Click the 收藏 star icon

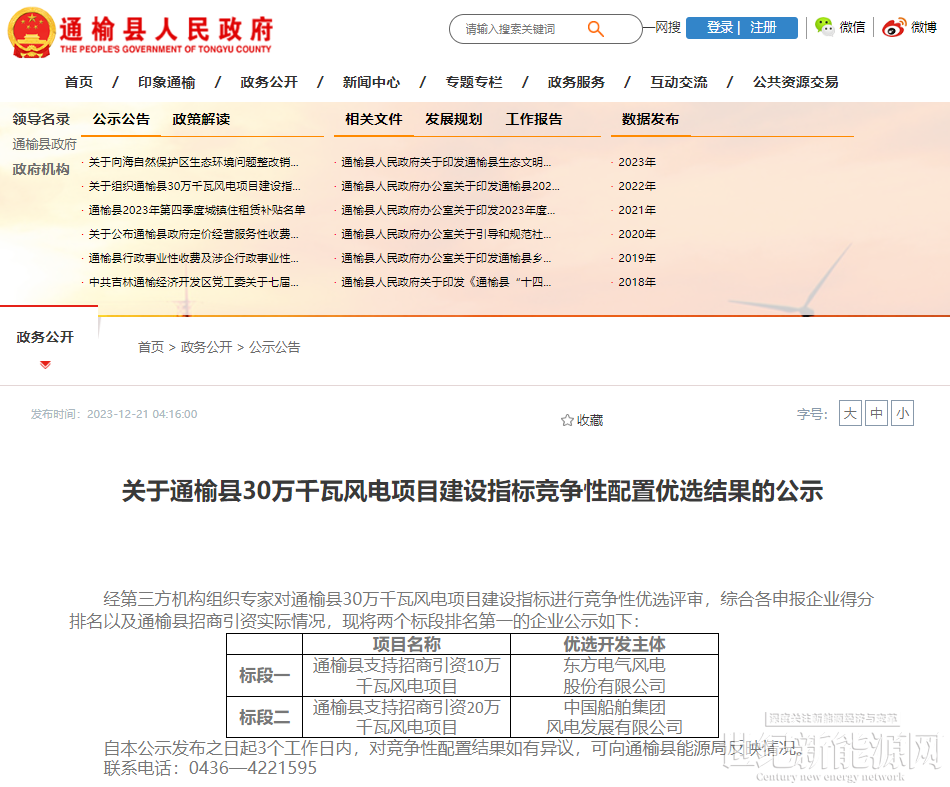(x=567, y=420)
